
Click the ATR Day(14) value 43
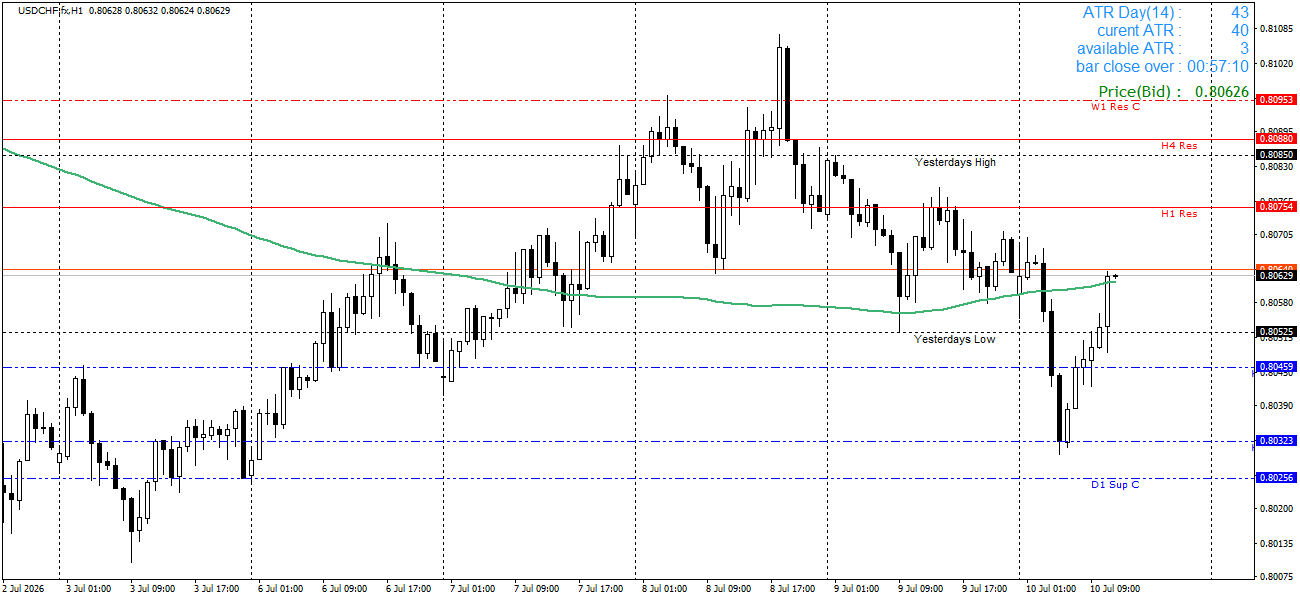click(1240, 13)
